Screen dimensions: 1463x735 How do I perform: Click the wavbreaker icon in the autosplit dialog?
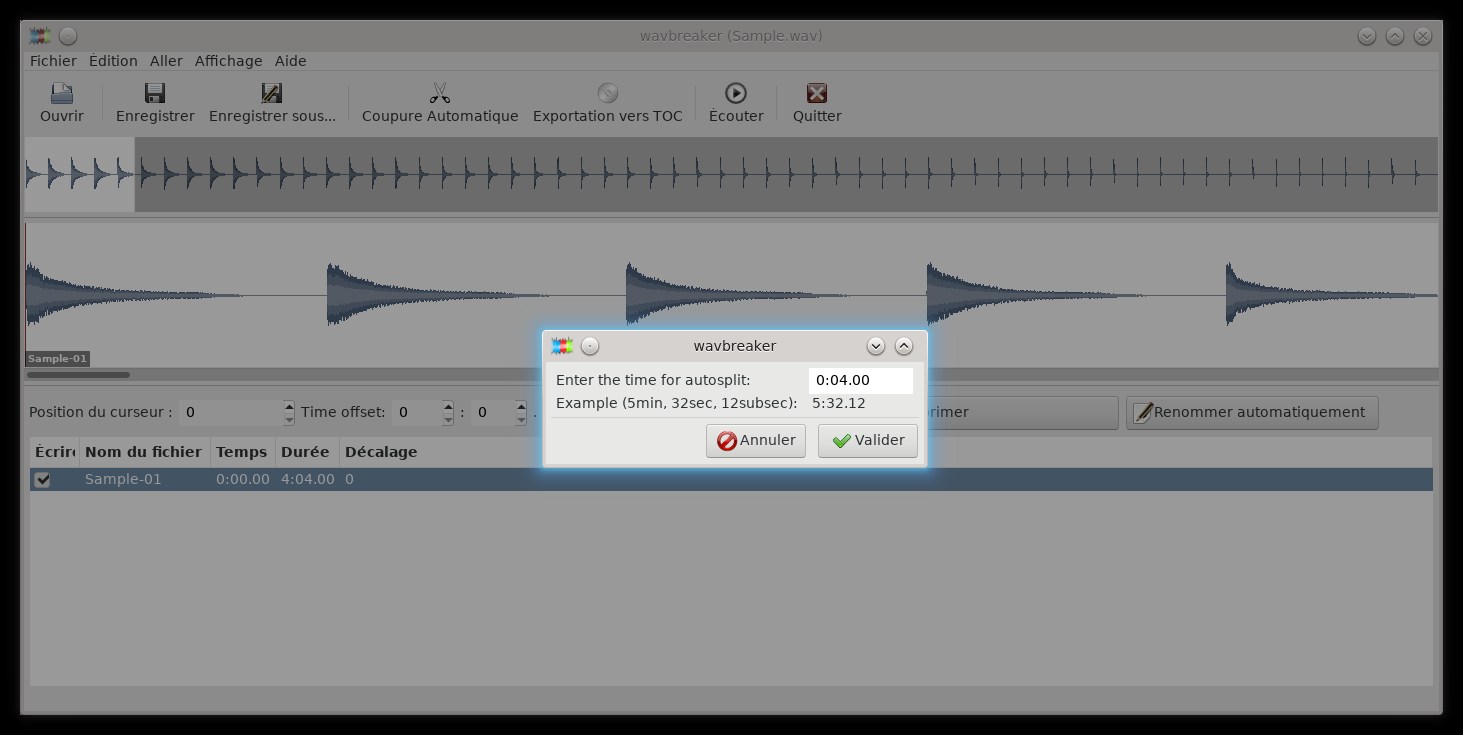pos(562,346)
